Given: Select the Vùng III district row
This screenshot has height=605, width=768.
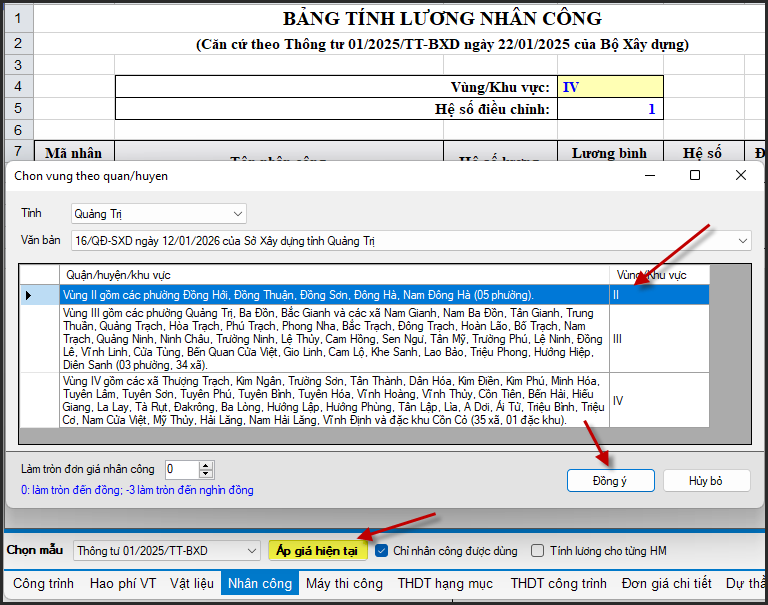Looking at the screenshot, I should click(334, 339).
